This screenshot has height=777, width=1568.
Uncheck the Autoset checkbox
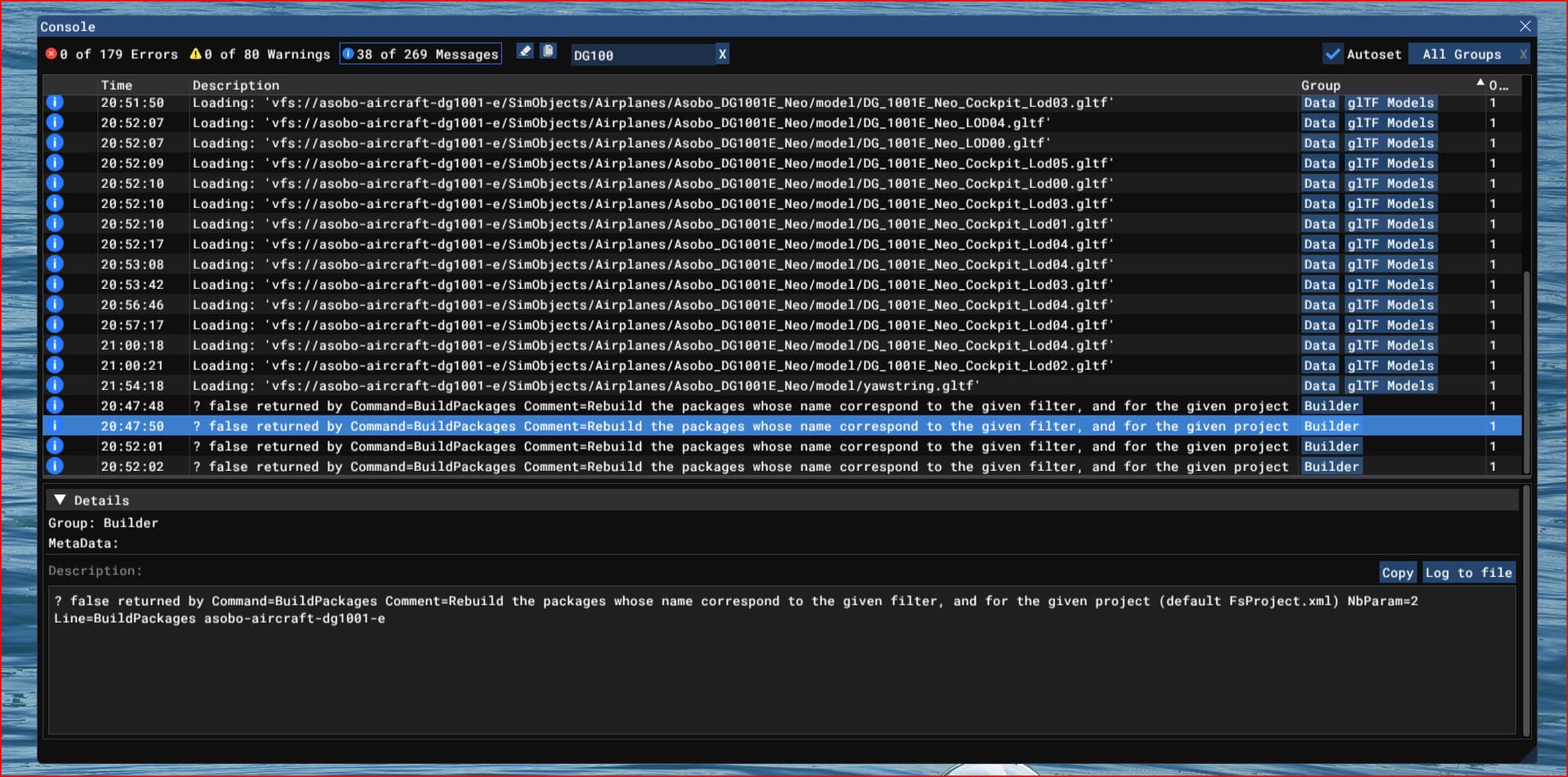(x=1333, y=55)
